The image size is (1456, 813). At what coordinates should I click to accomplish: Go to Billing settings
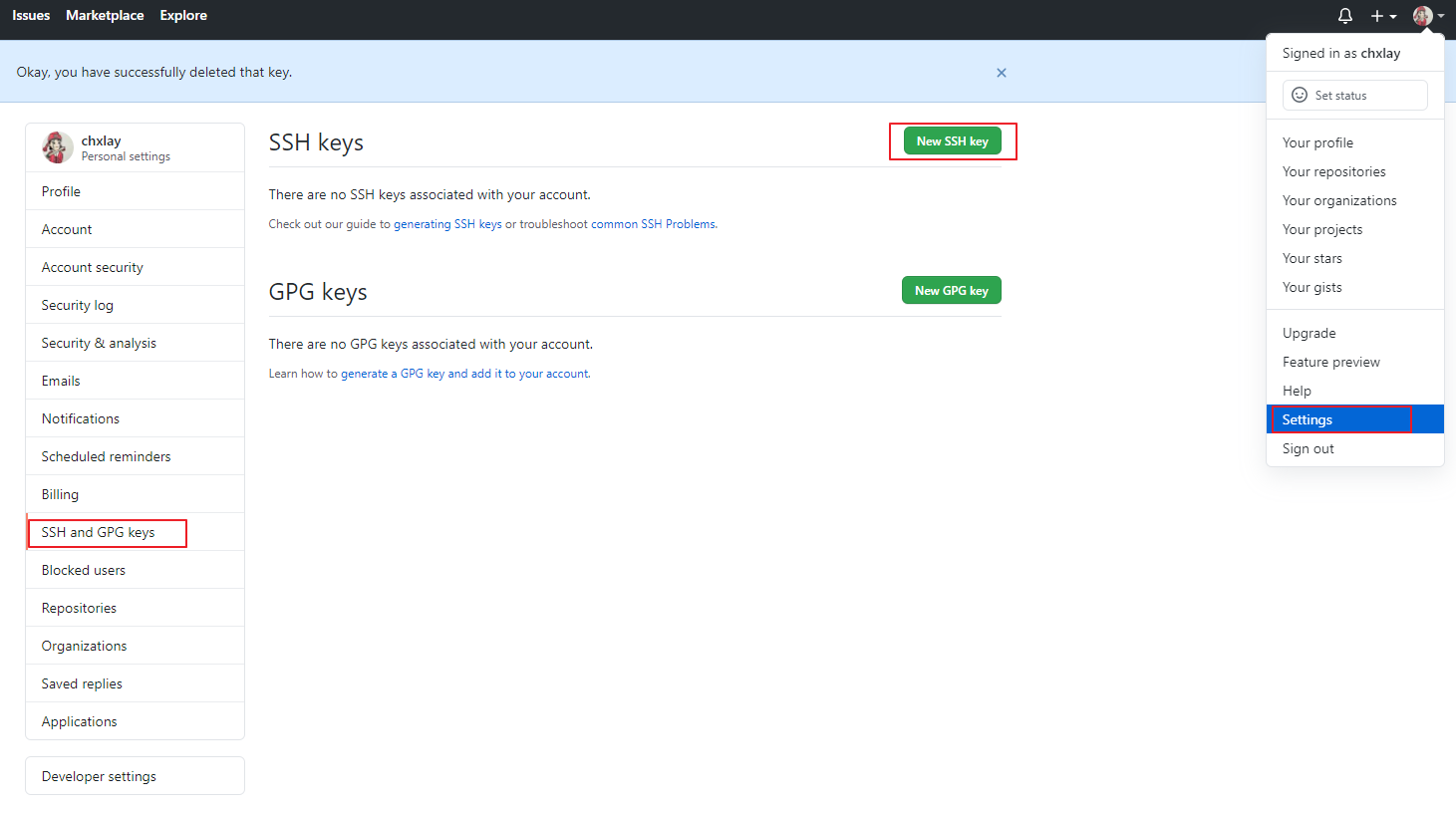135,494
